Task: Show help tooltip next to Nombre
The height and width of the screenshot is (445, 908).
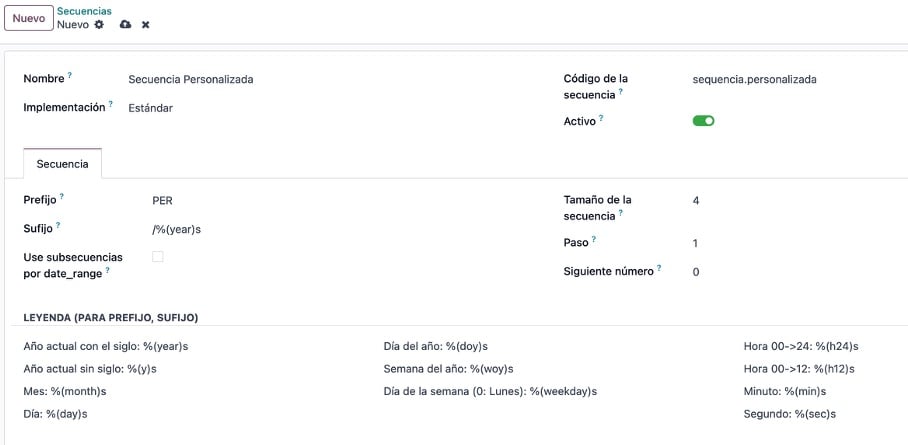Action: (69, 75)
